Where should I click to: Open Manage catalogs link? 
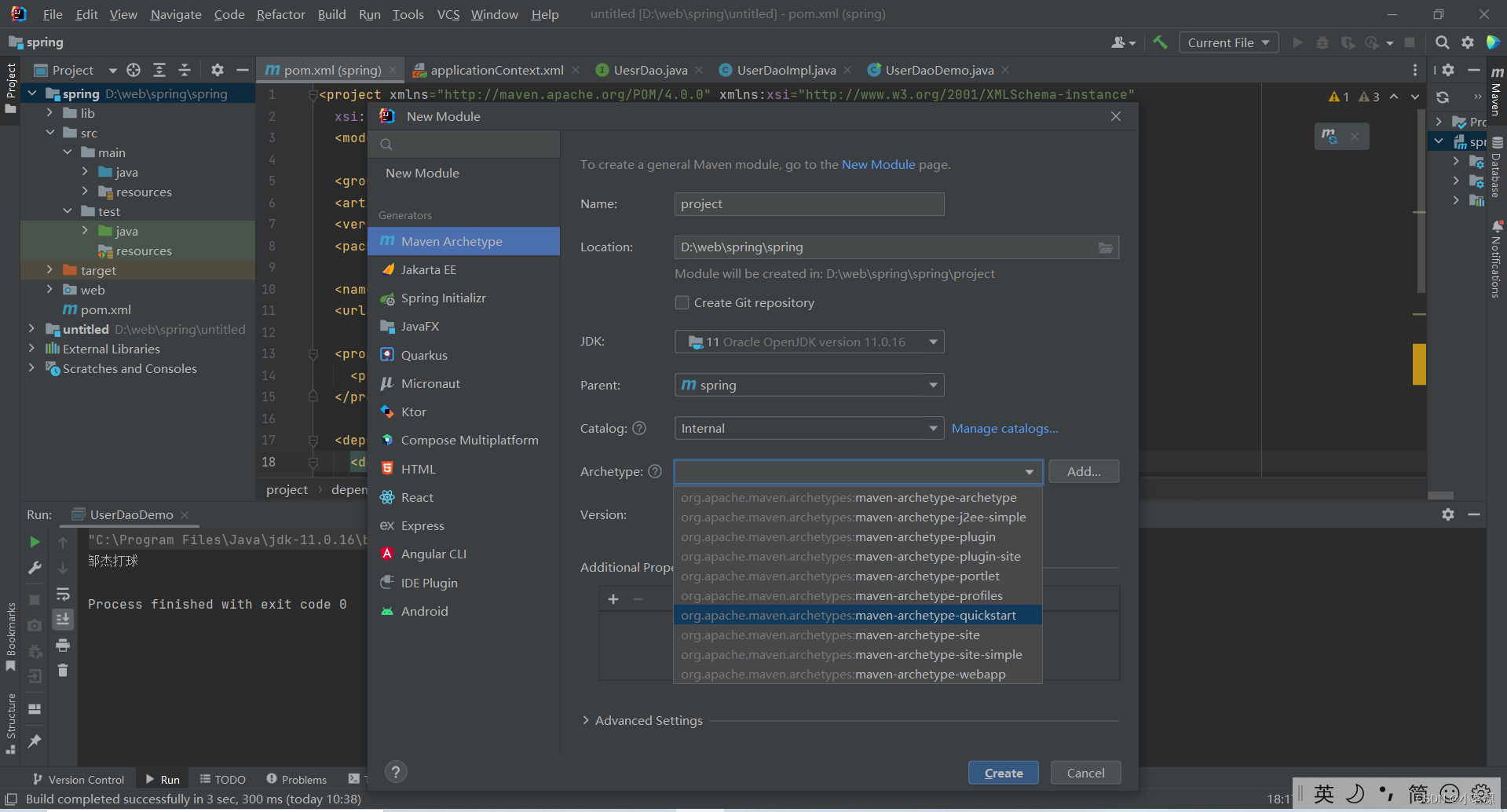pos(1005,428)
